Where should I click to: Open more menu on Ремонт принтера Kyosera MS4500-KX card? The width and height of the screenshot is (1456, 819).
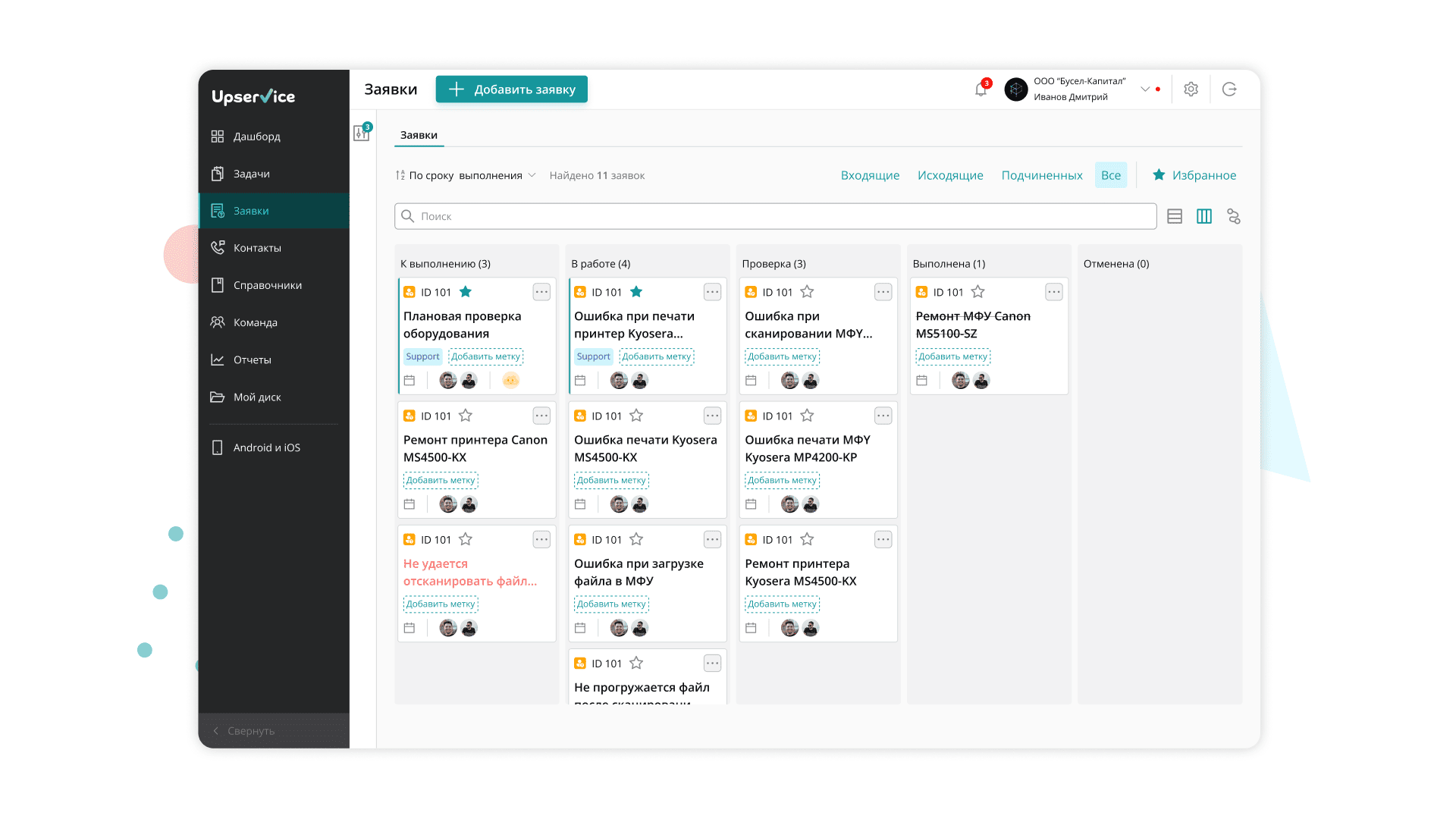883,539
